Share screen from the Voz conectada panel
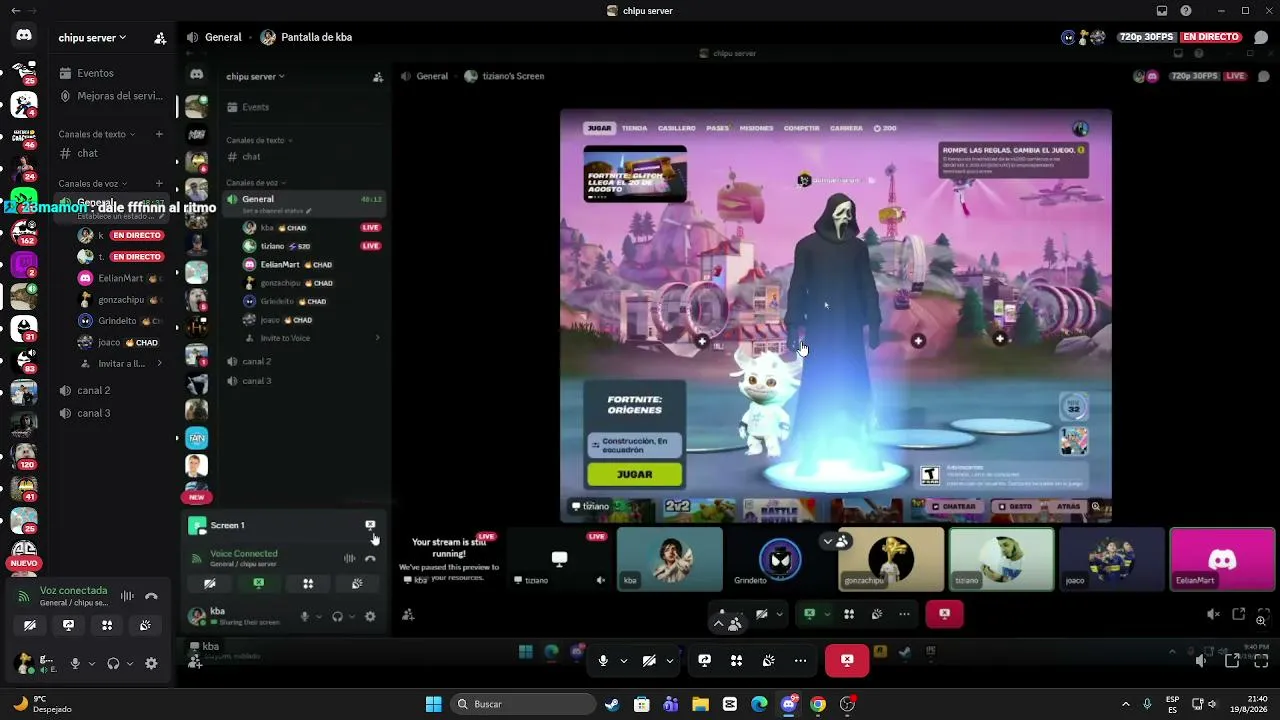1280x720 pixels. pyautogui.click(x=68, y=625)
